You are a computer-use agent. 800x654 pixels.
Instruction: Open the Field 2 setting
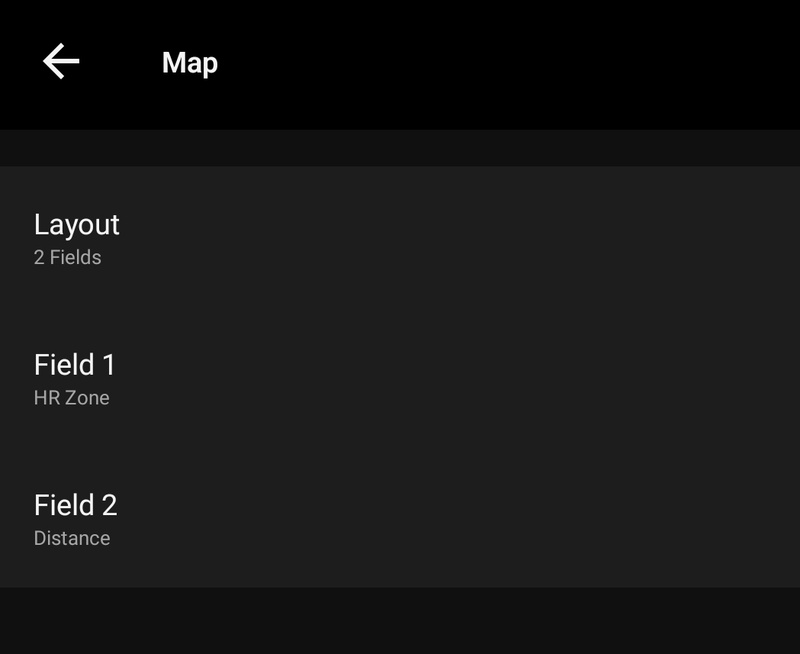pyautogui.click(x=400, y=517)
